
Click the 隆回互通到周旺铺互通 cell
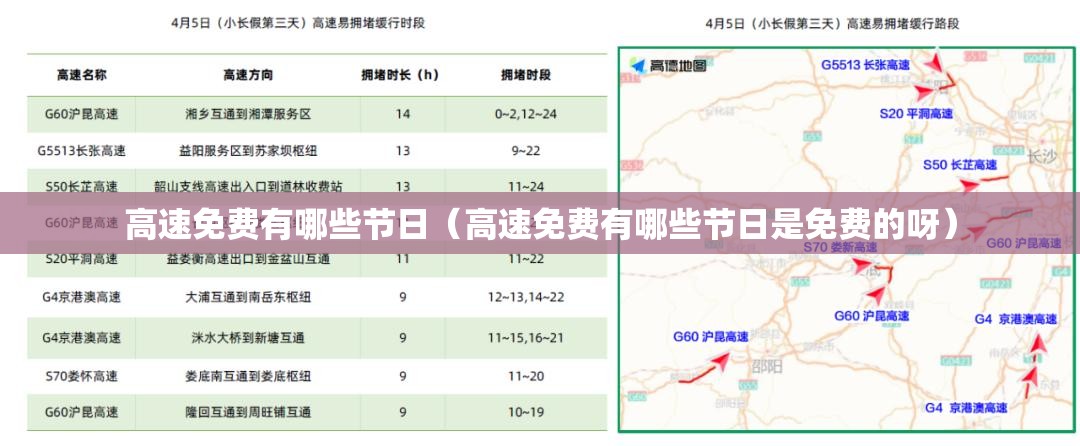pos(248,412)
